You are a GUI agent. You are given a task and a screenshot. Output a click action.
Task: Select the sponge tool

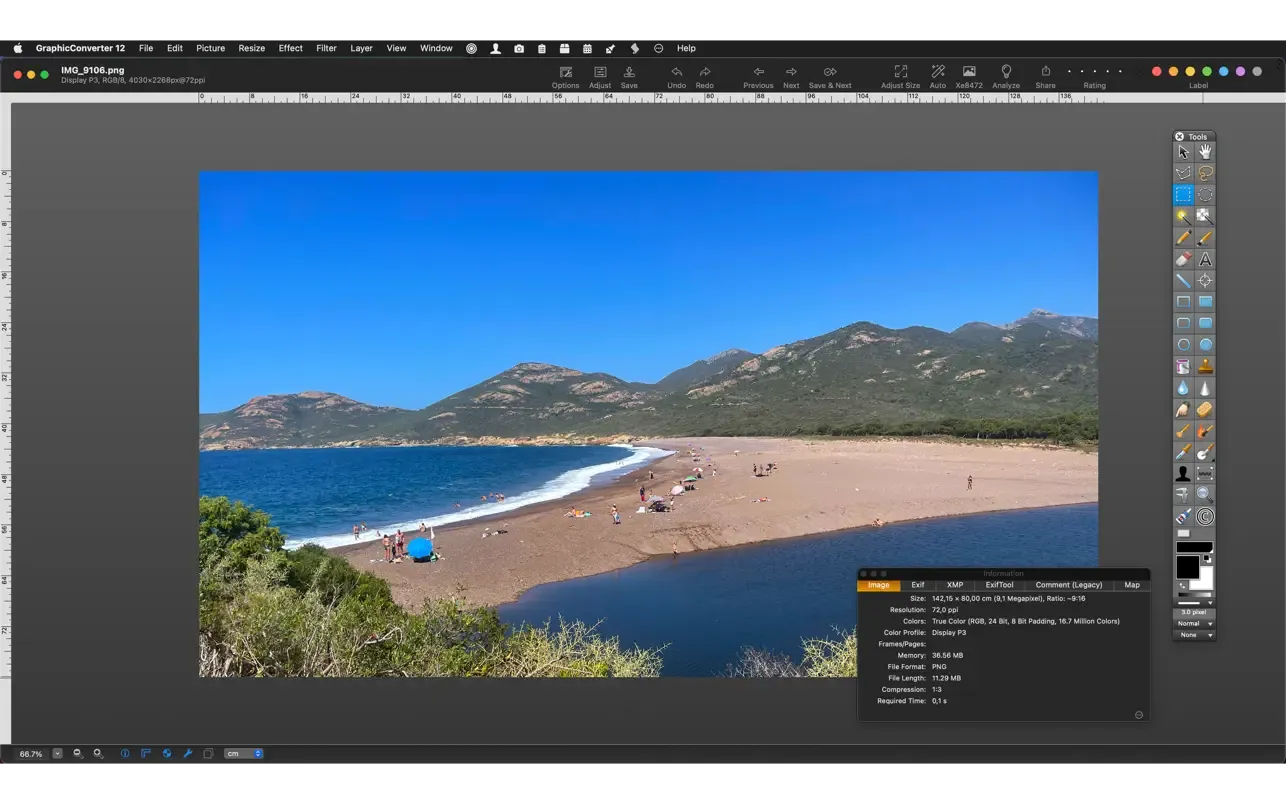pos(1205,410)
